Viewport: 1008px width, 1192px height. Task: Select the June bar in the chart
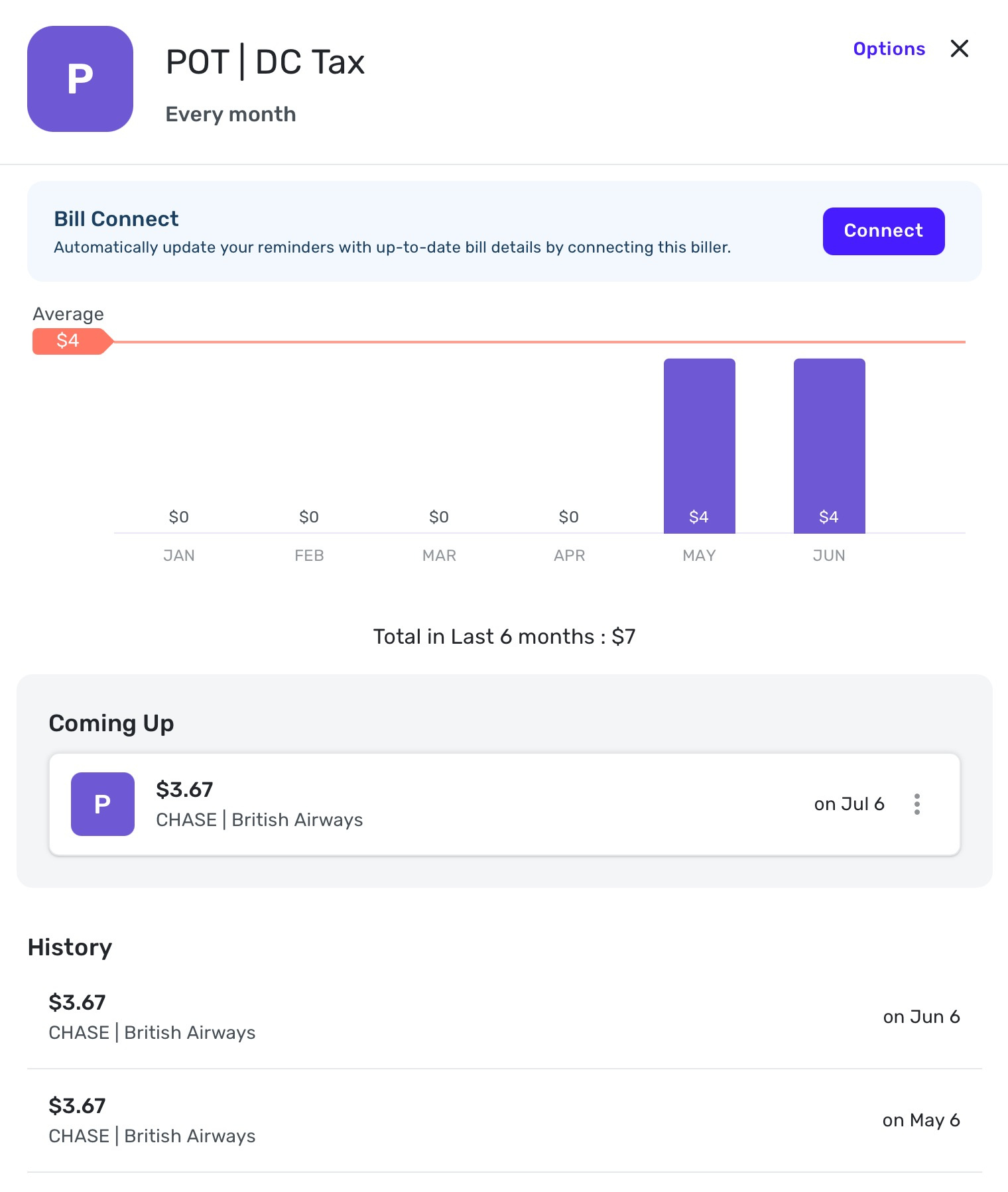830,446
